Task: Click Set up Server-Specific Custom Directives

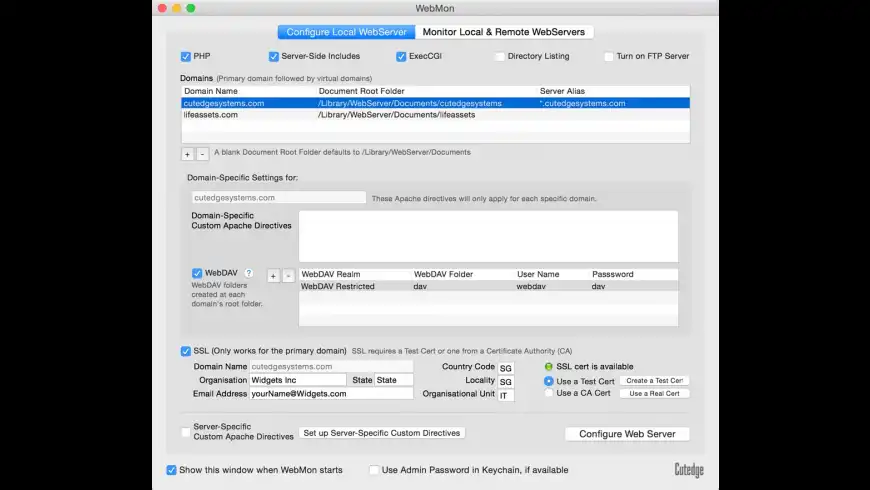Action: 382,433
